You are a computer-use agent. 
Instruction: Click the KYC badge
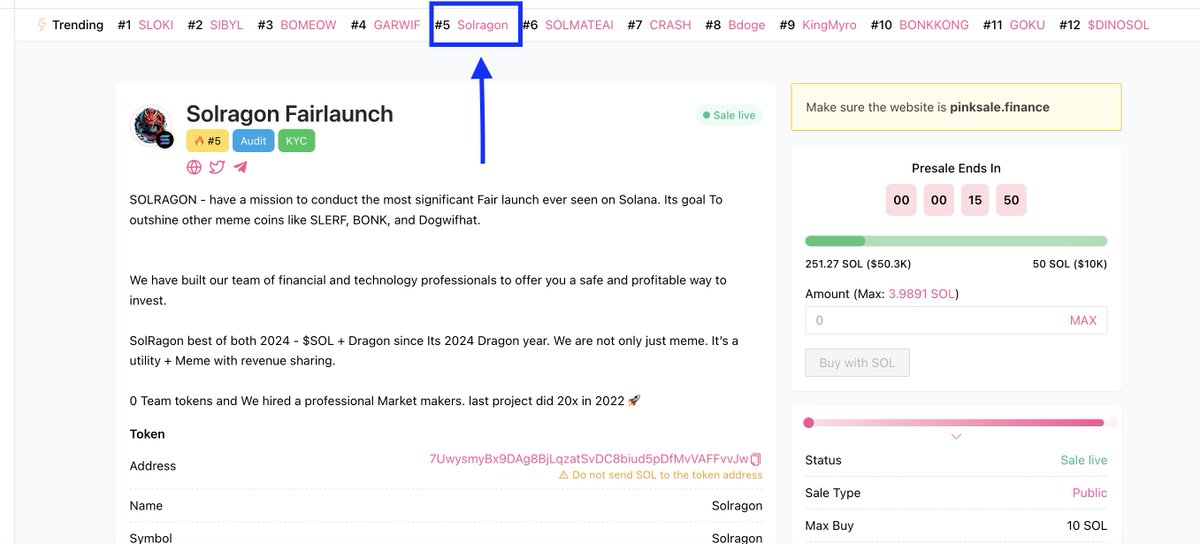click(x=296, y=141)
